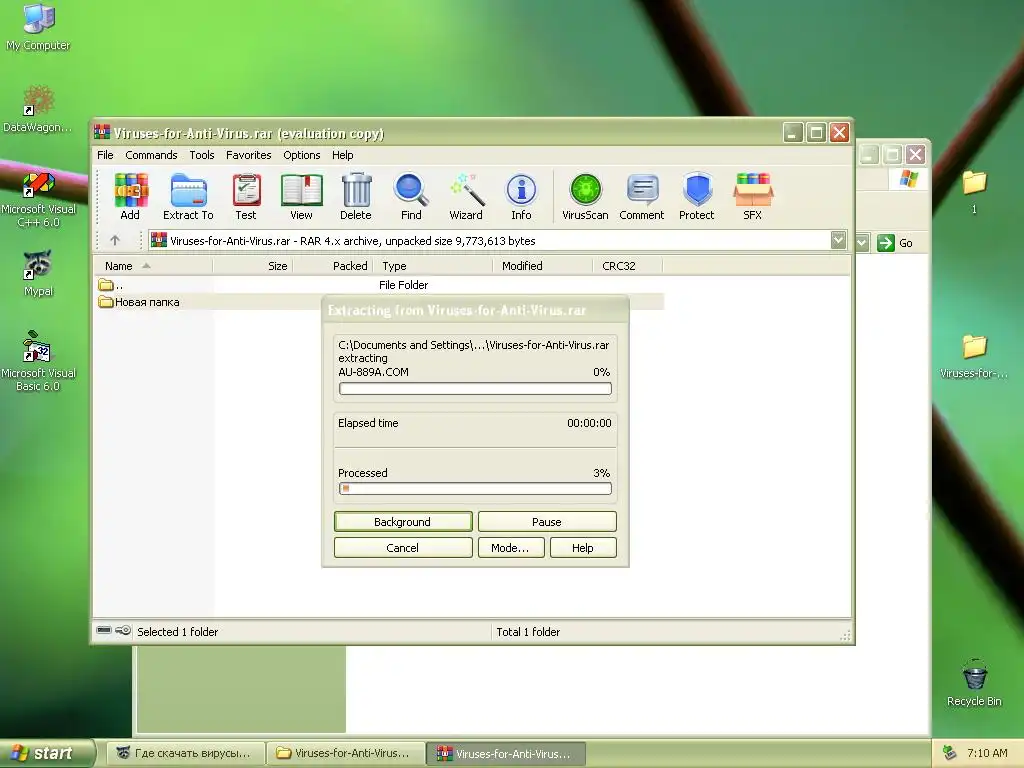Sort files by Name column
Image resolution: width=1024 pixels, height=768 pixels.
point(152,266)
